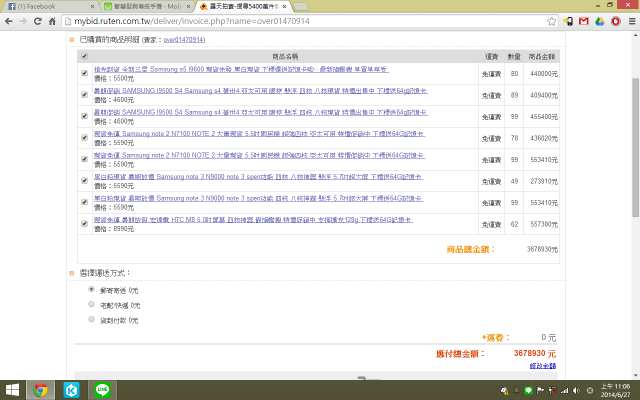Open the I9500 S4 product link with quantity 89
This screenshot has height=400, width=640.
(261, 91)
